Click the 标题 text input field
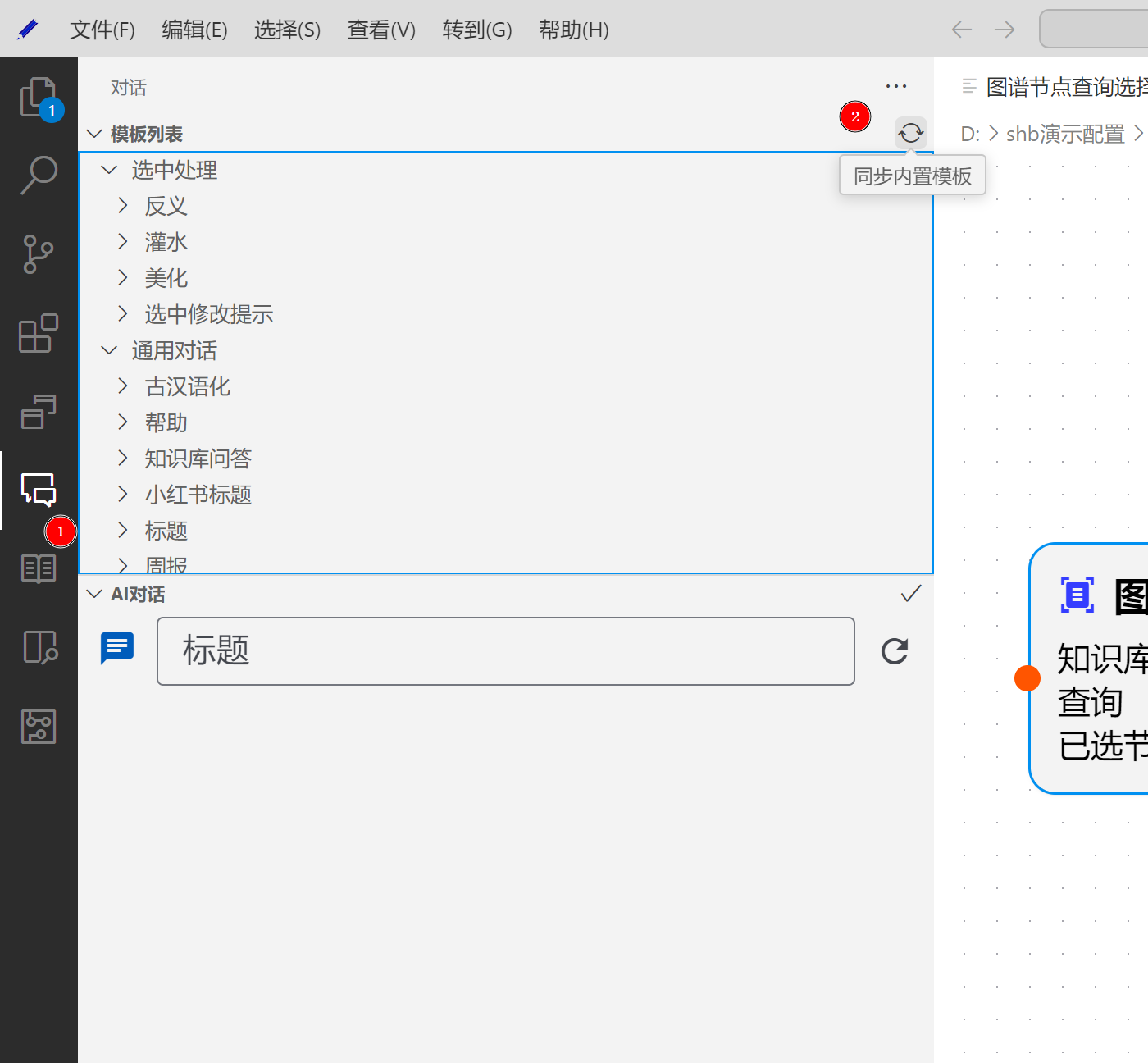The image size is (1148, 1063). (x=505, y=651)
